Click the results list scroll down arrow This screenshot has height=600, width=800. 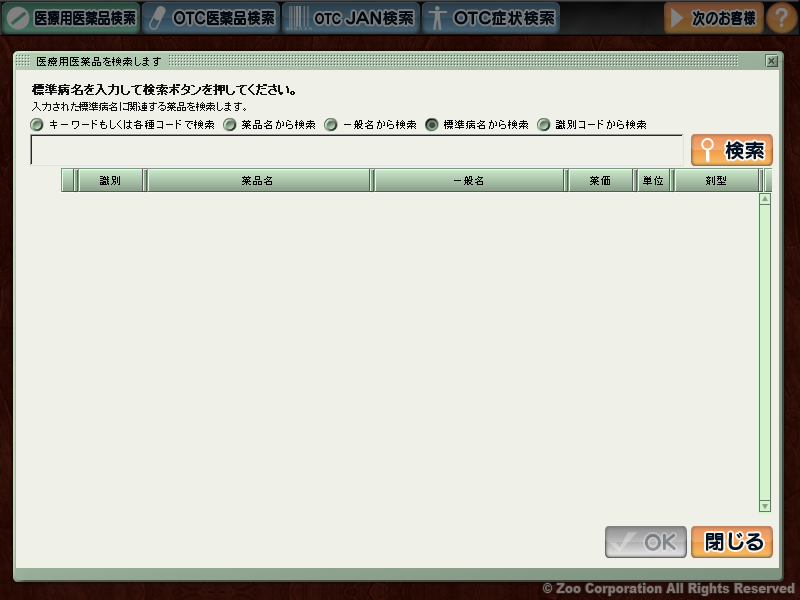point(765,506)
